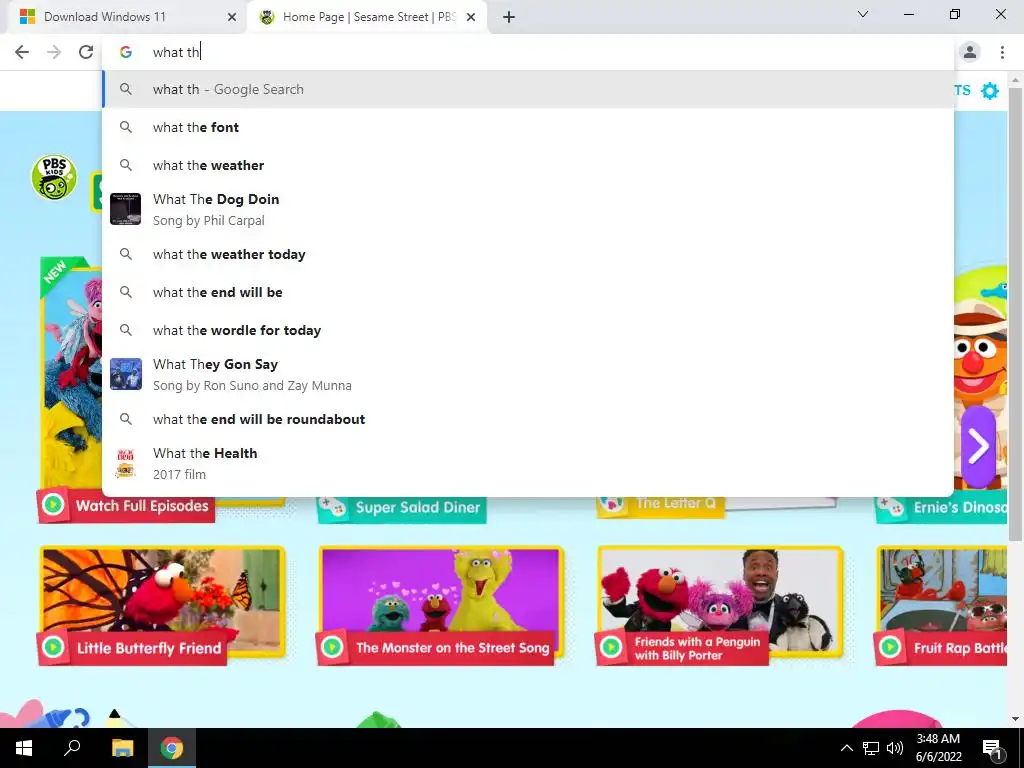The height and width of the screenshot is (768, 1024).
Task: Play The Monster on the Street Song
Action: (x=441, y=605)
